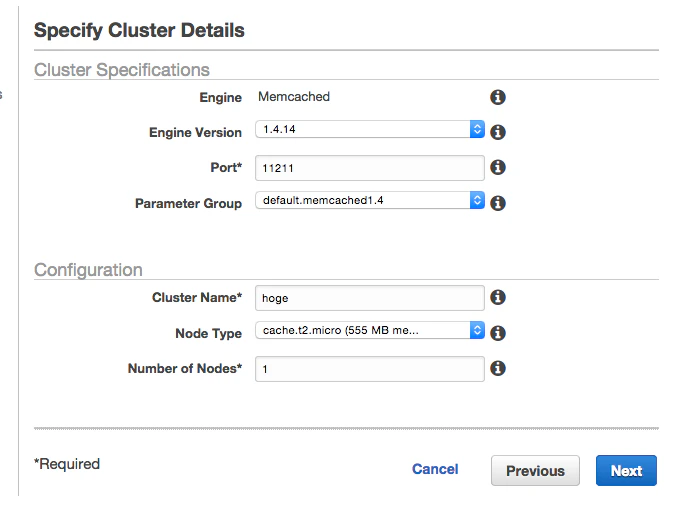The width and height of the screenshot is (684, 515).
Task: Click the Port* label
Action: [x=226, y=167]
